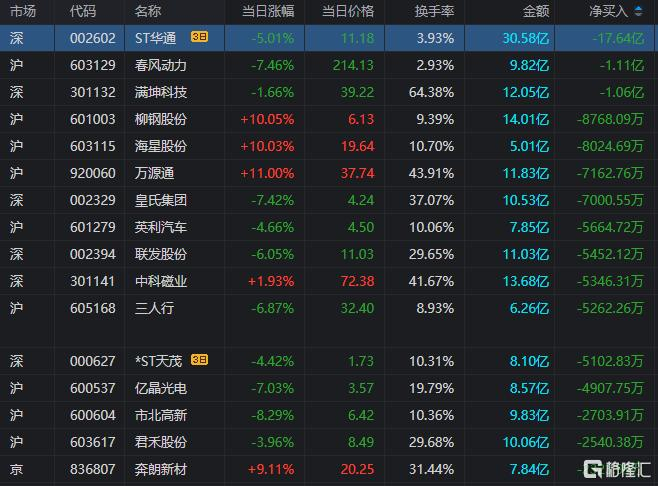658x486 pixels.
Task: Click stock code 836807
Action: (x=92, y=469)
